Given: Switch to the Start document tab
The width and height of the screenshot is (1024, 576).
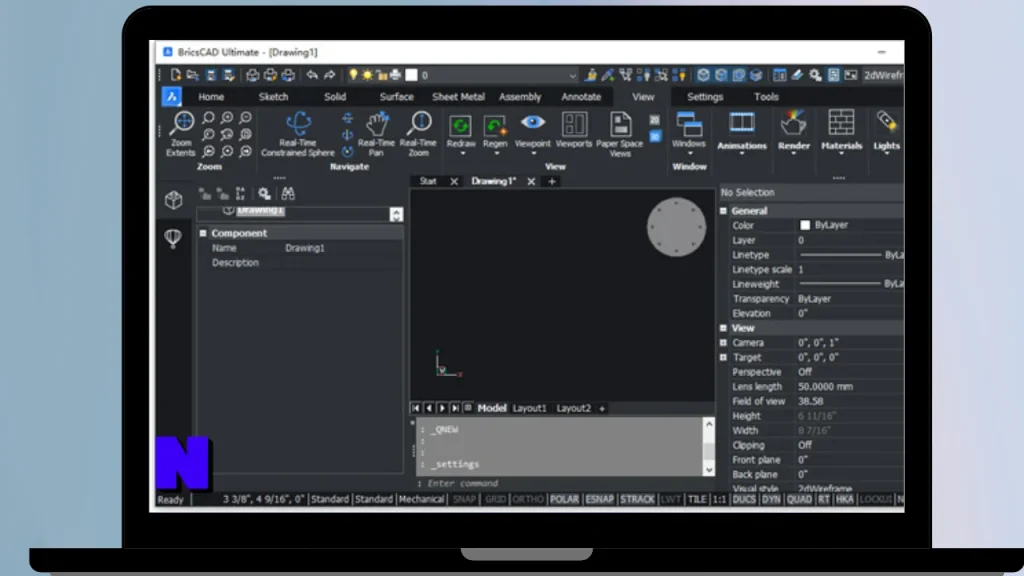Looking at the screenshot, I should pos(428,182).
